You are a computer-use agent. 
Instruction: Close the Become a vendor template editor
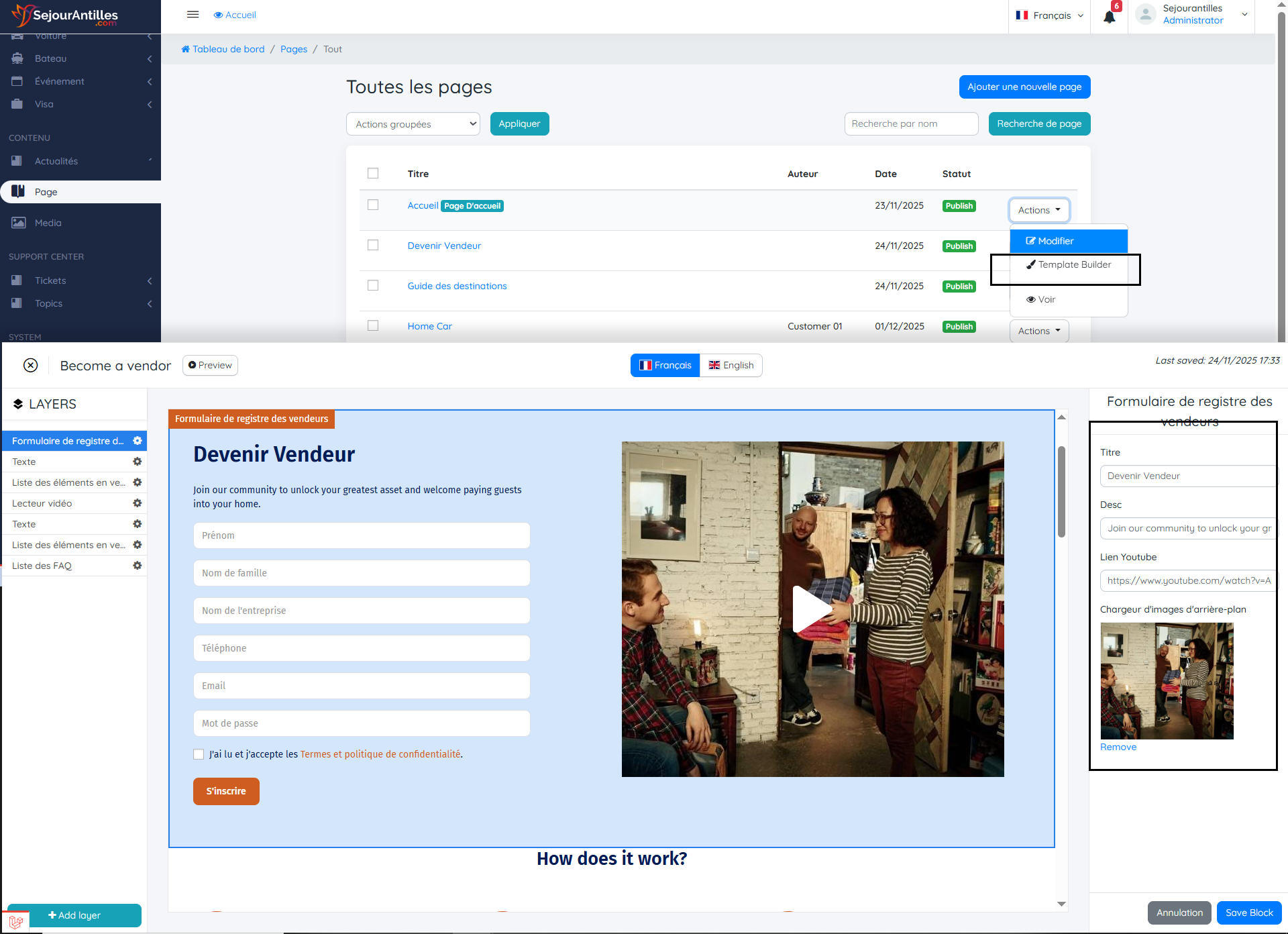[31, 365]
